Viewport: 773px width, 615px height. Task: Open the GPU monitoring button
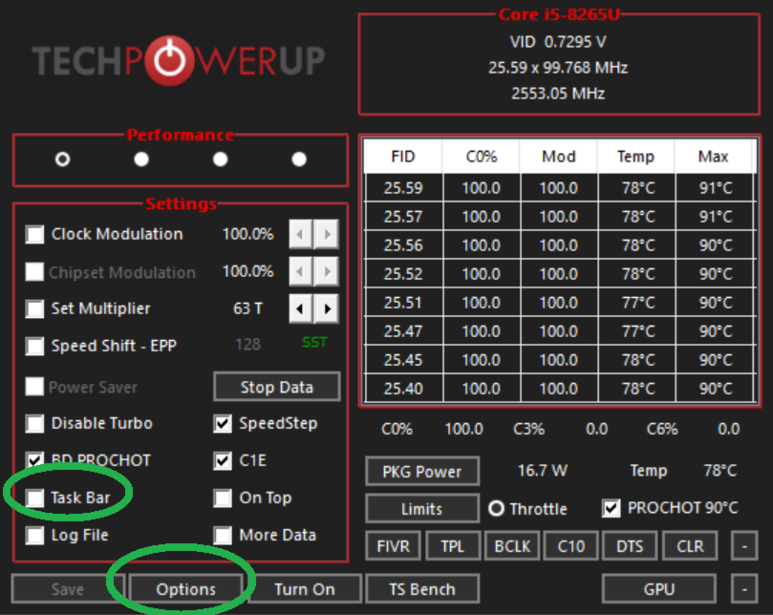(660, 589)
